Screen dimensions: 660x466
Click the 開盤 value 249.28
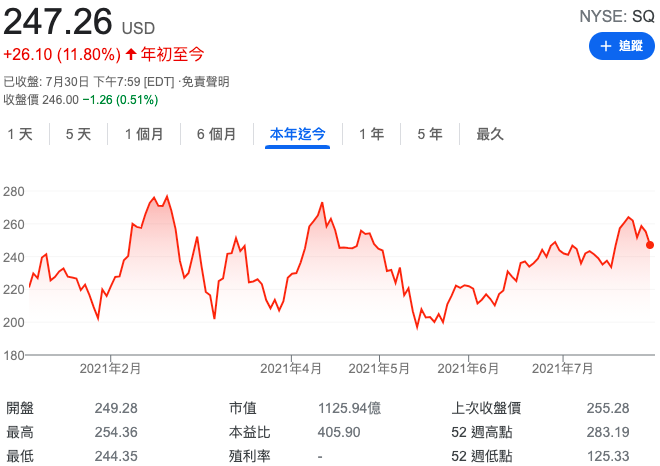click(116, 408)
